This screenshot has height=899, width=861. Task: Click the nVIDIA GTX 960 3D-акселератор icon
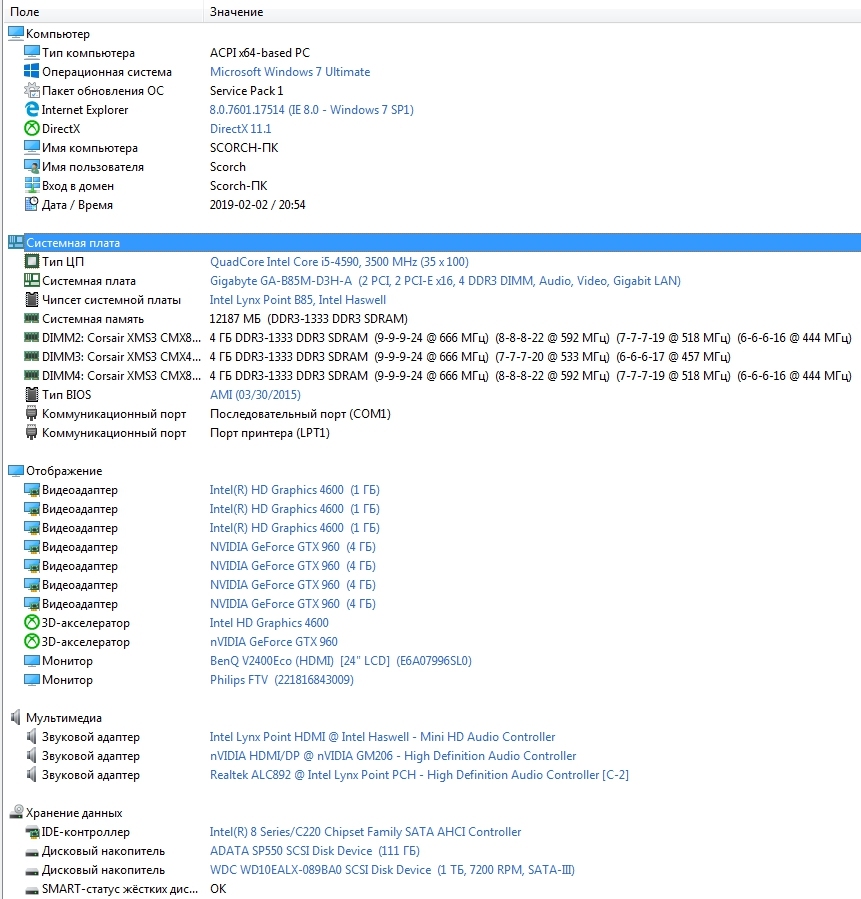click(x=32, y=642)
